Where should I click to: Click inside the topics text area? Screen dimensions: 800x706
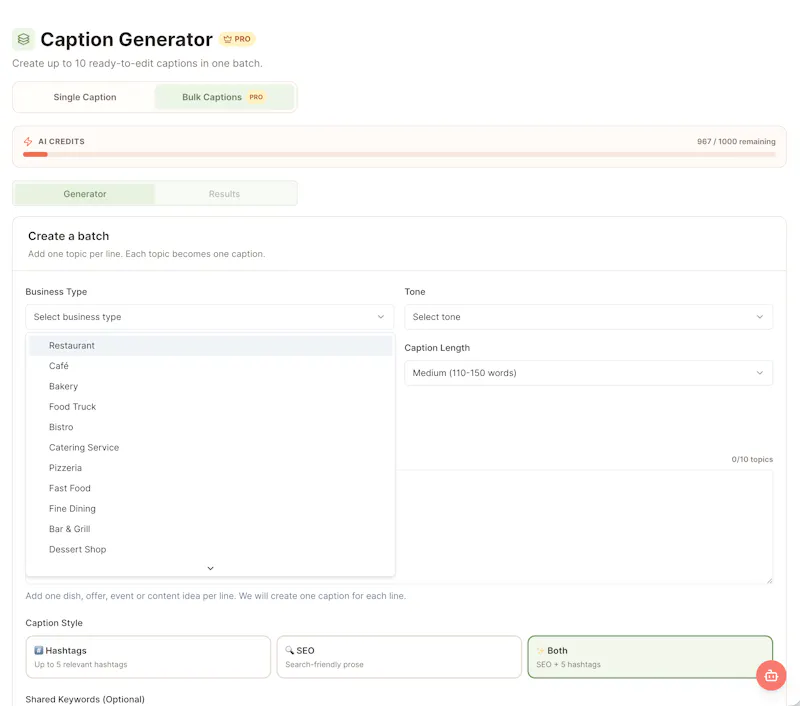click(x=584, y=527)
